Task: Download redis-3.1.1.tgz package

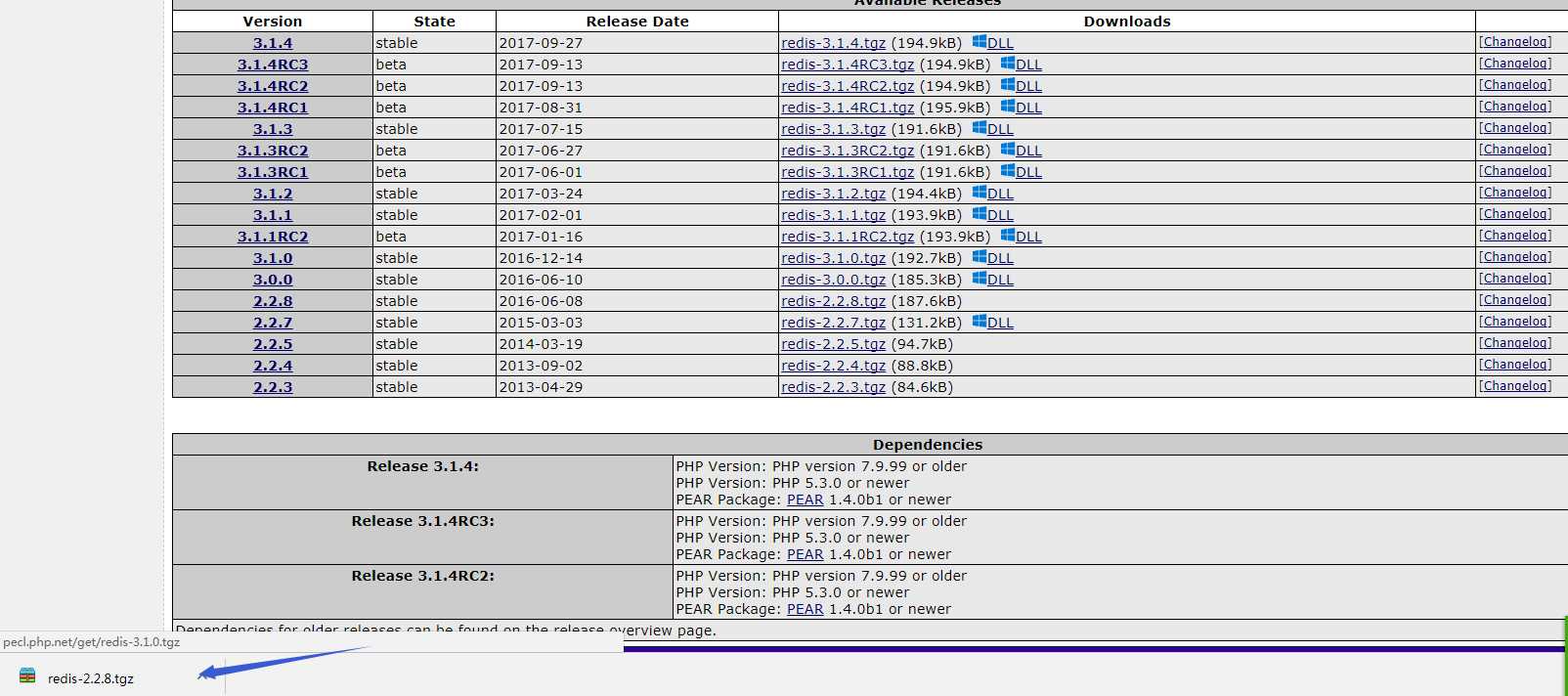Action: [834, 215]
